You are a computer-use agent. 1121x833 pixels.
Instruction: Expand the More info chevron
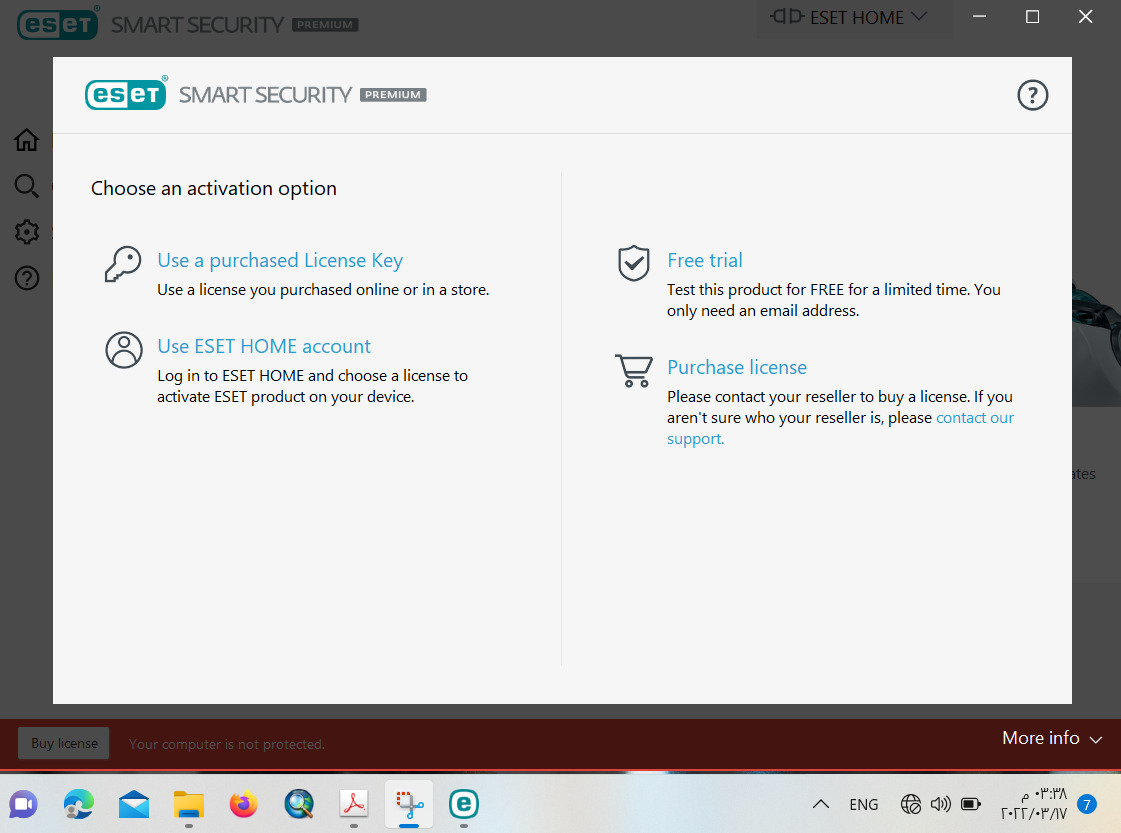tap(1096, 739)
